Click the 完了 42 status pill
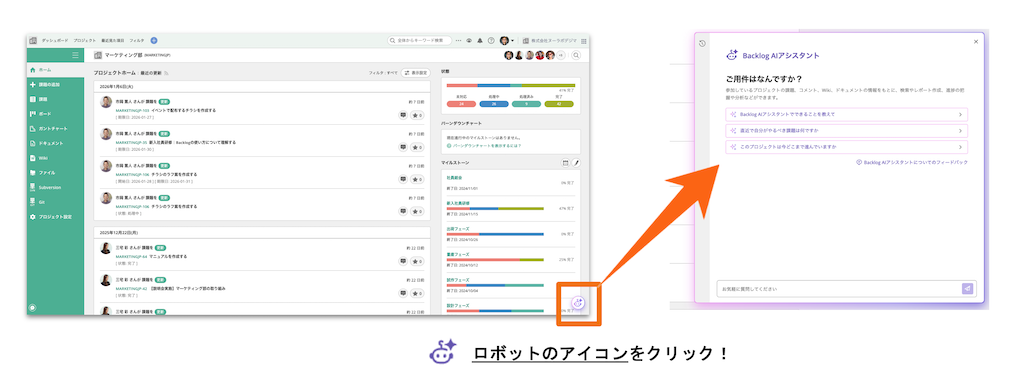This screenshot has height=374, width=1024. (x=558, y=104)
